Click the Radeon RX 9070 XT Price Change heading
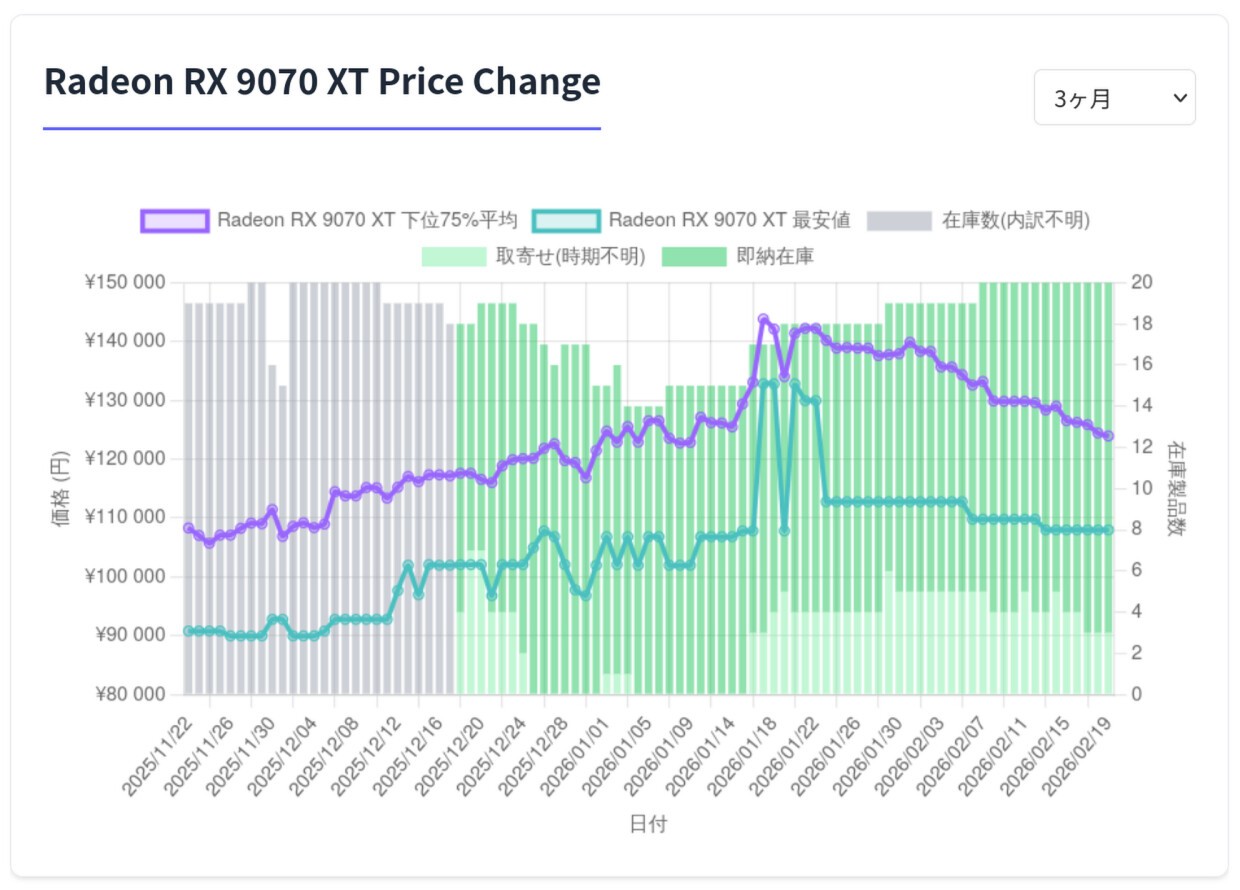This screenshot has height=890, width=1240. (x=322, y=82)
